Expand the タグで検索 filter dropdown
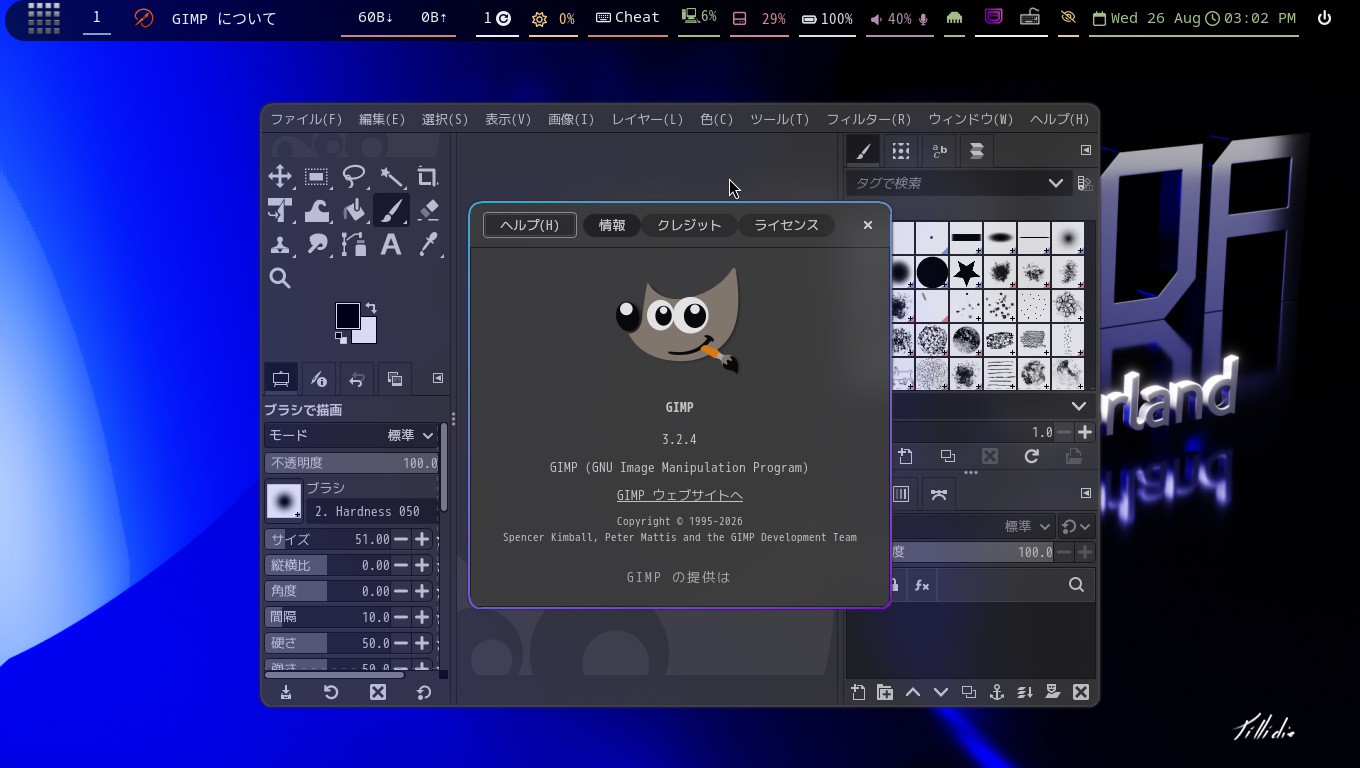Screen dimensions: 1360x768 click(1055, 183)
